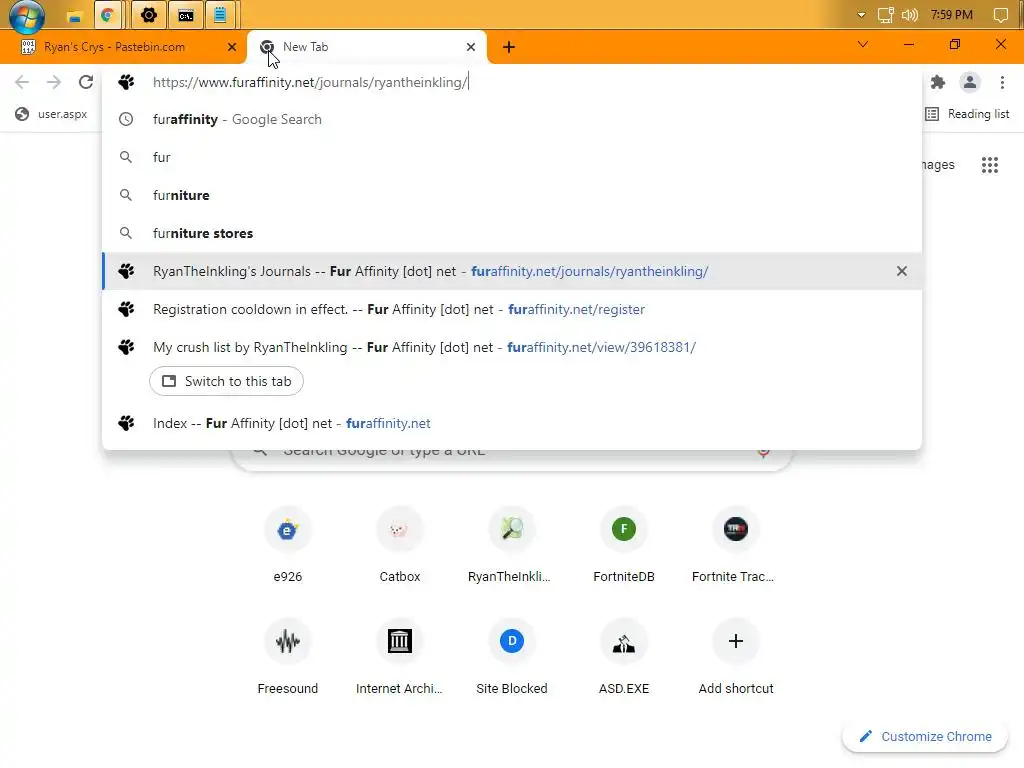Reload the page

tap(86, 82)
